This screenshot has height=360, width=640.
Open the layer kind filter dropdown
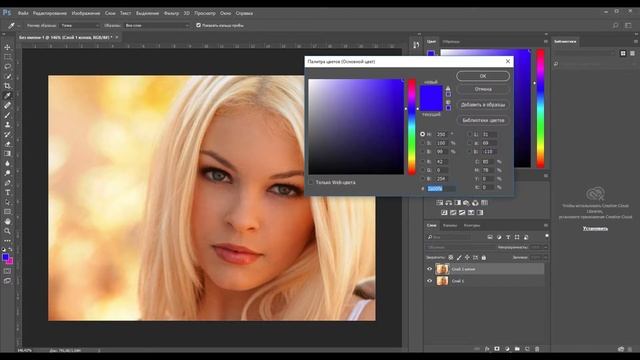click(x=449, y=237)
